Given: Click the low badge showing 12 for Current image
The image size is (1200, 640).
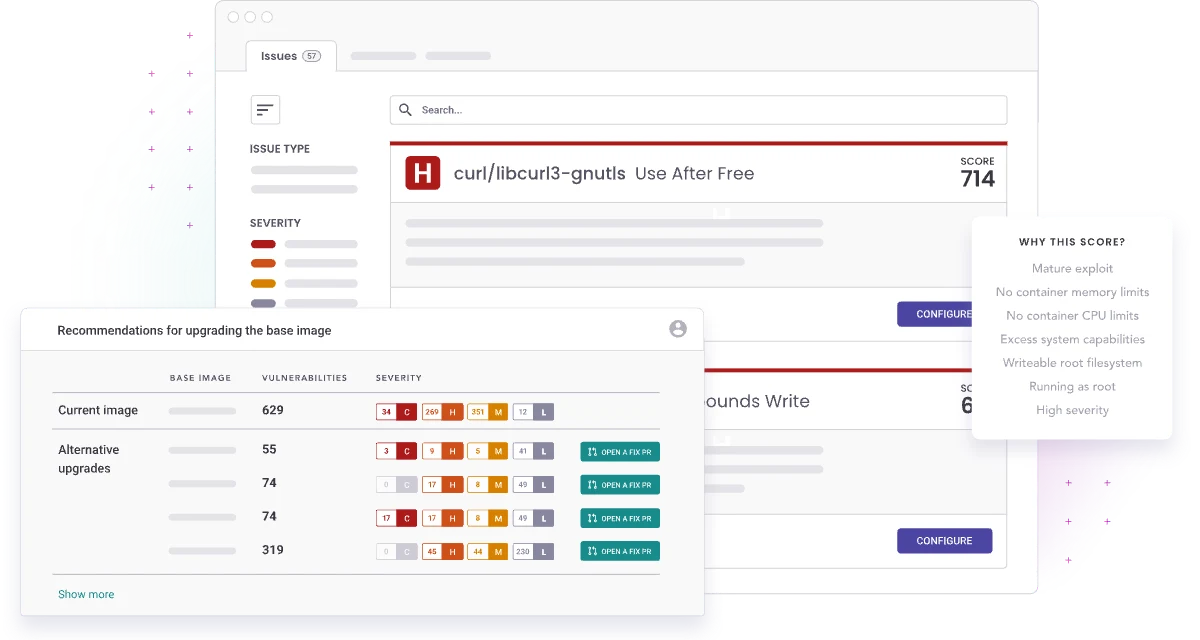Looking at the screenshot, I should [x=533, y=411].
